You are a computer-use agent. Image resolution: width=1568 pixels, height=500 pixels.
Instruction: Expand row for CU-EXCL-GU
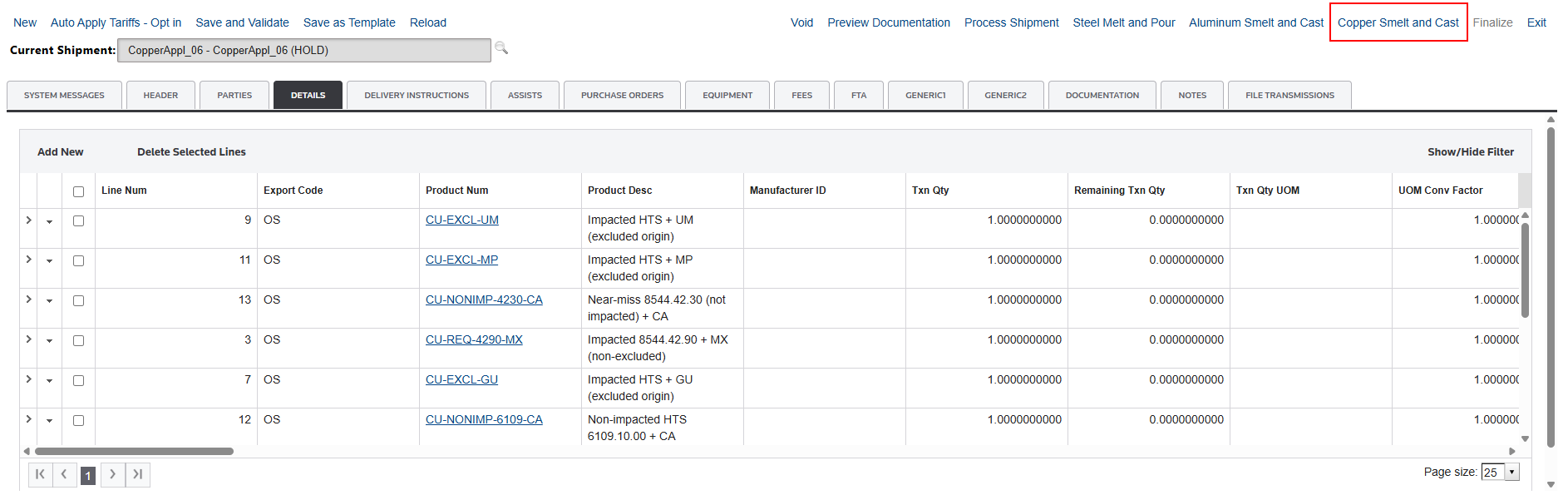click(x=28, y=379)
